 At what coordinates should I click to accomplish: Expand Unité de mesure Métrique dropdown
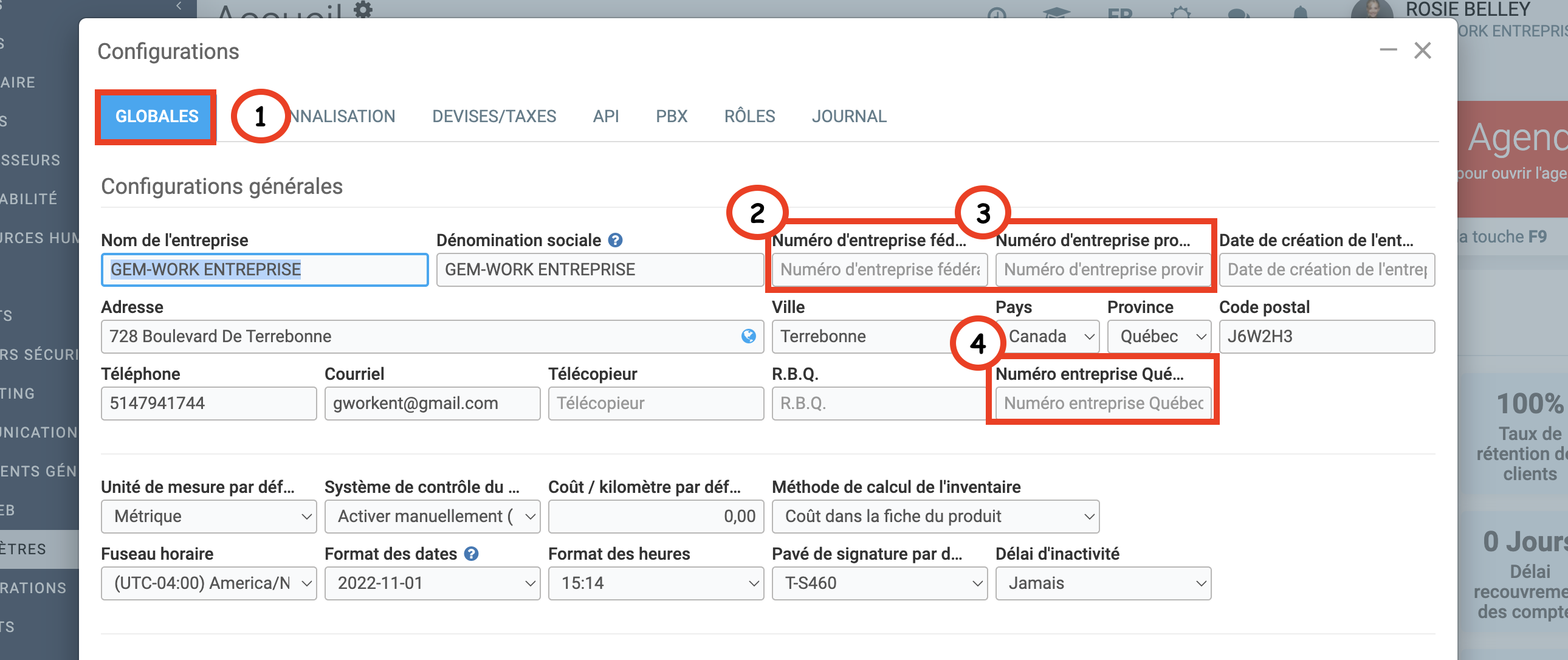pyautogui.click(x=209, y=517)
